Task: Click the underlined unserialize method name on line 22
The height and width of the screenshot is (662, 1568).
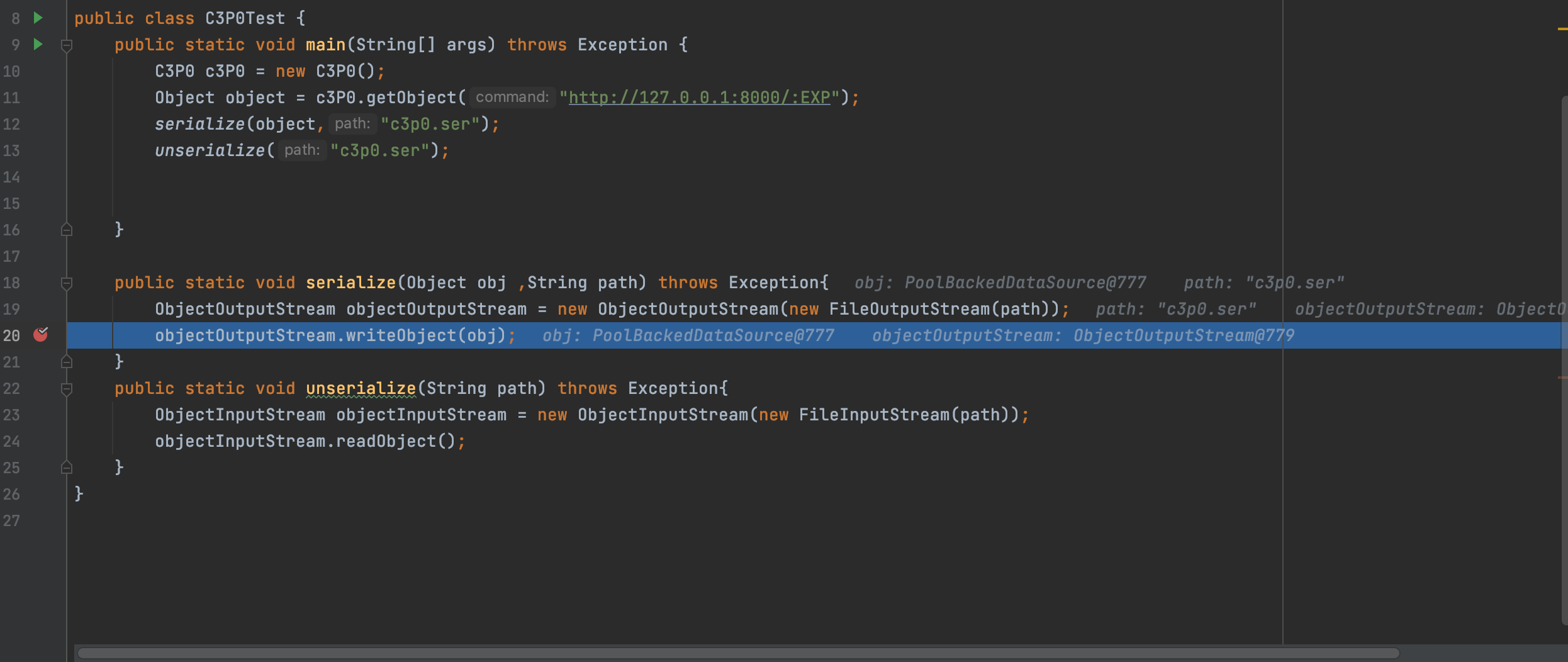Action: tap(361, 388)
